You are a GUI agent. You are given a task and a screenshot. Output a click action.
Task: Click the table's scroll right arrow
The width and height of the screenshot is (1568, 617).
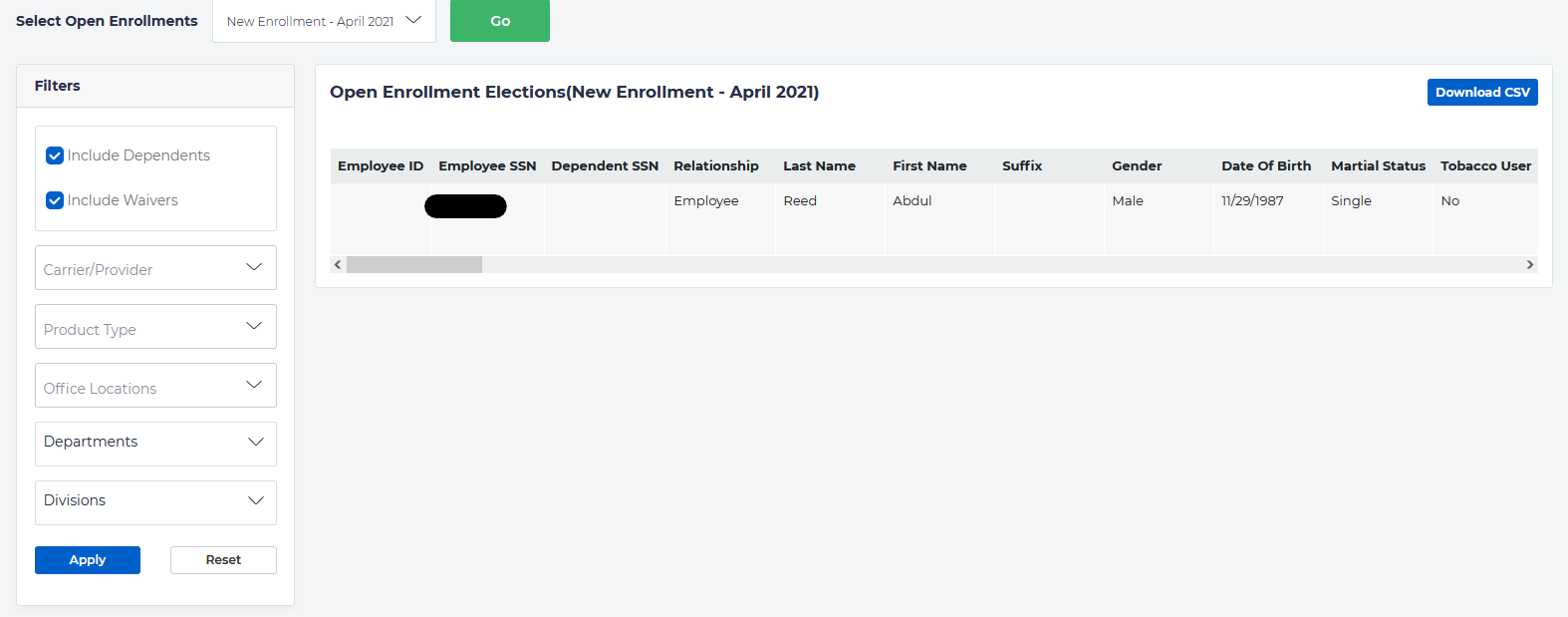click(x=1530, y=264)
